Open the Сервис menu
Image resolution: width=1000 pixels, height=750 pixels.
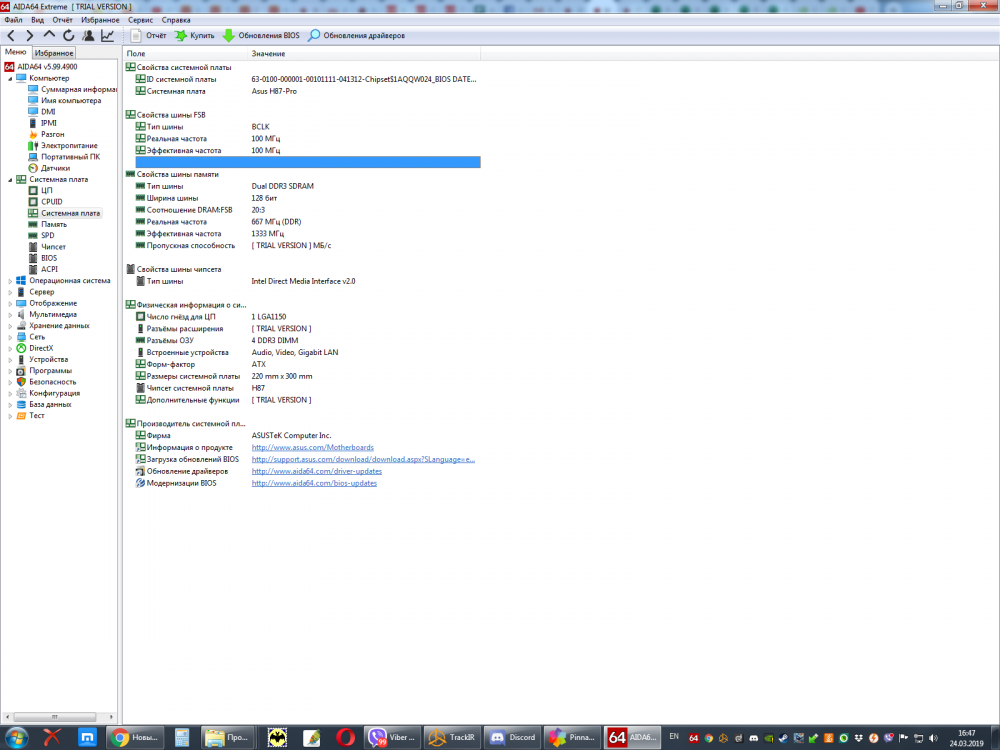click(140, 20)
